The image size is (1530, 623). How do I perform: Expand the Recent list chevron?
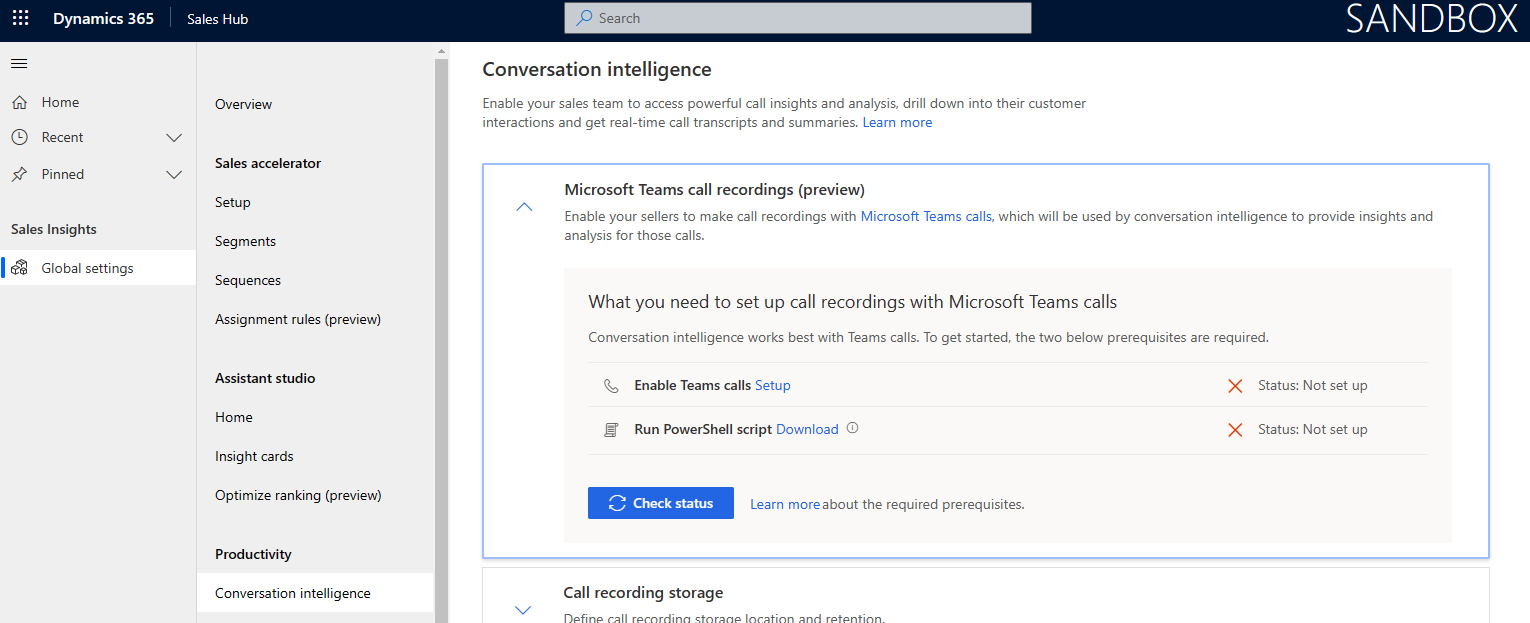[x=174, y=137]
